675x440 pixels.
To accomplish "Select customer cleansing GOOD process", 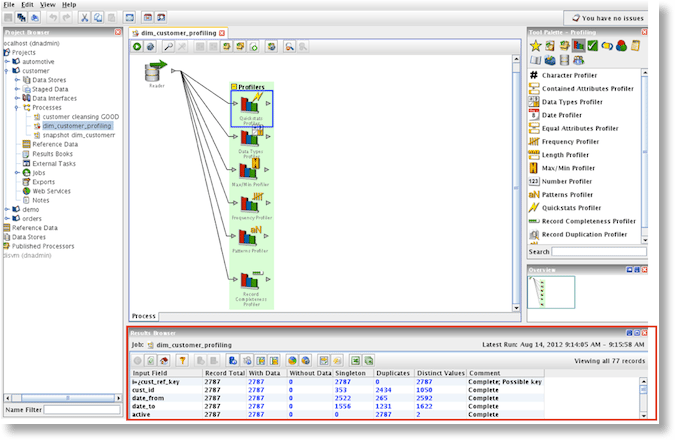I will tap(76, 117).
